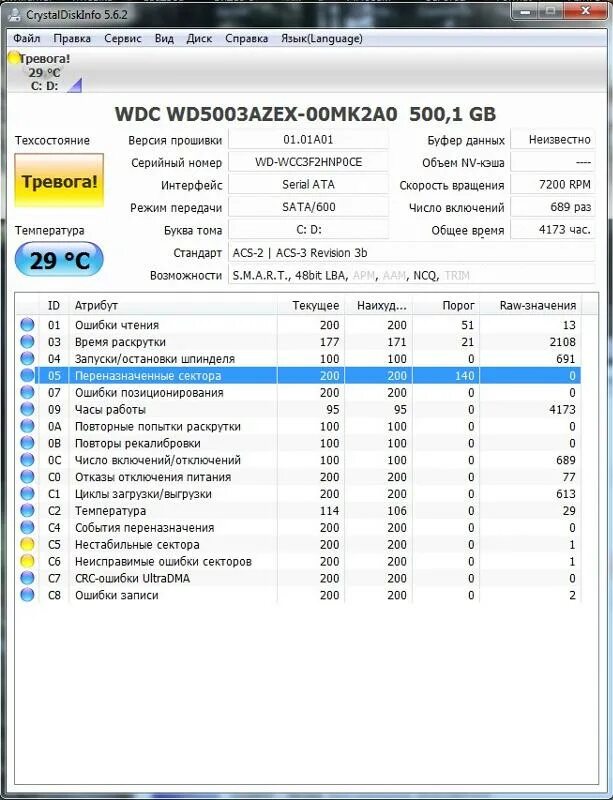Click the blue status icon for attribute C0

[27, 477]
